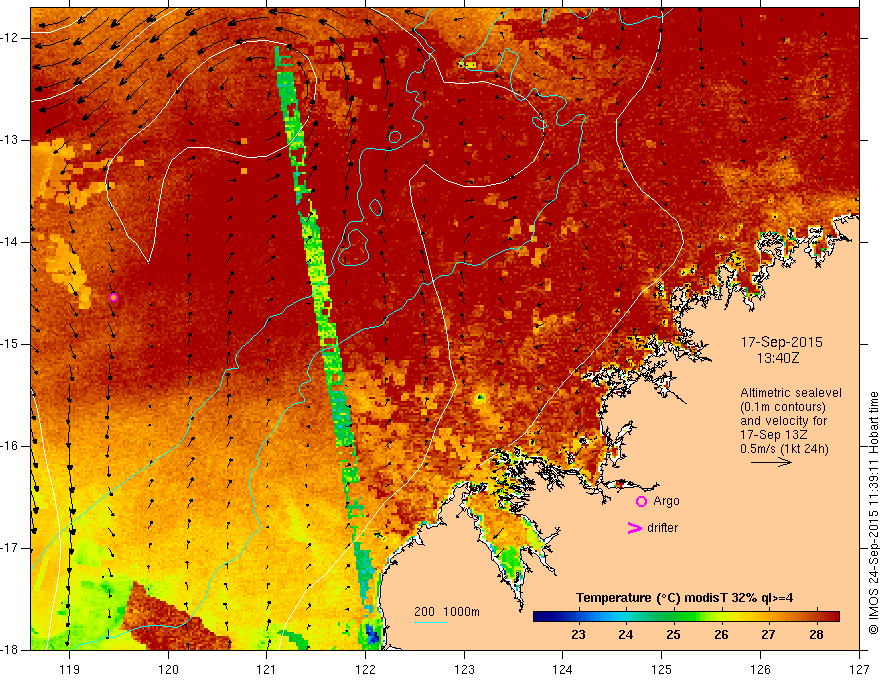Click the '200 1000m' depth contour label
Image resolution: width=880 pixels, height=680 pixels.
(447, 612)
